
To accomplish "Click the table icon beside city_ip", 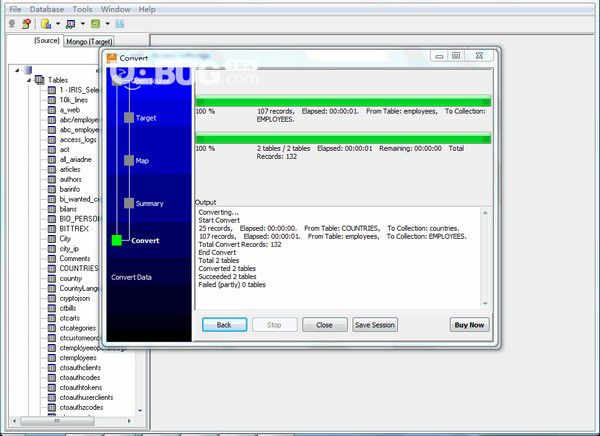I will pos(52,249).
